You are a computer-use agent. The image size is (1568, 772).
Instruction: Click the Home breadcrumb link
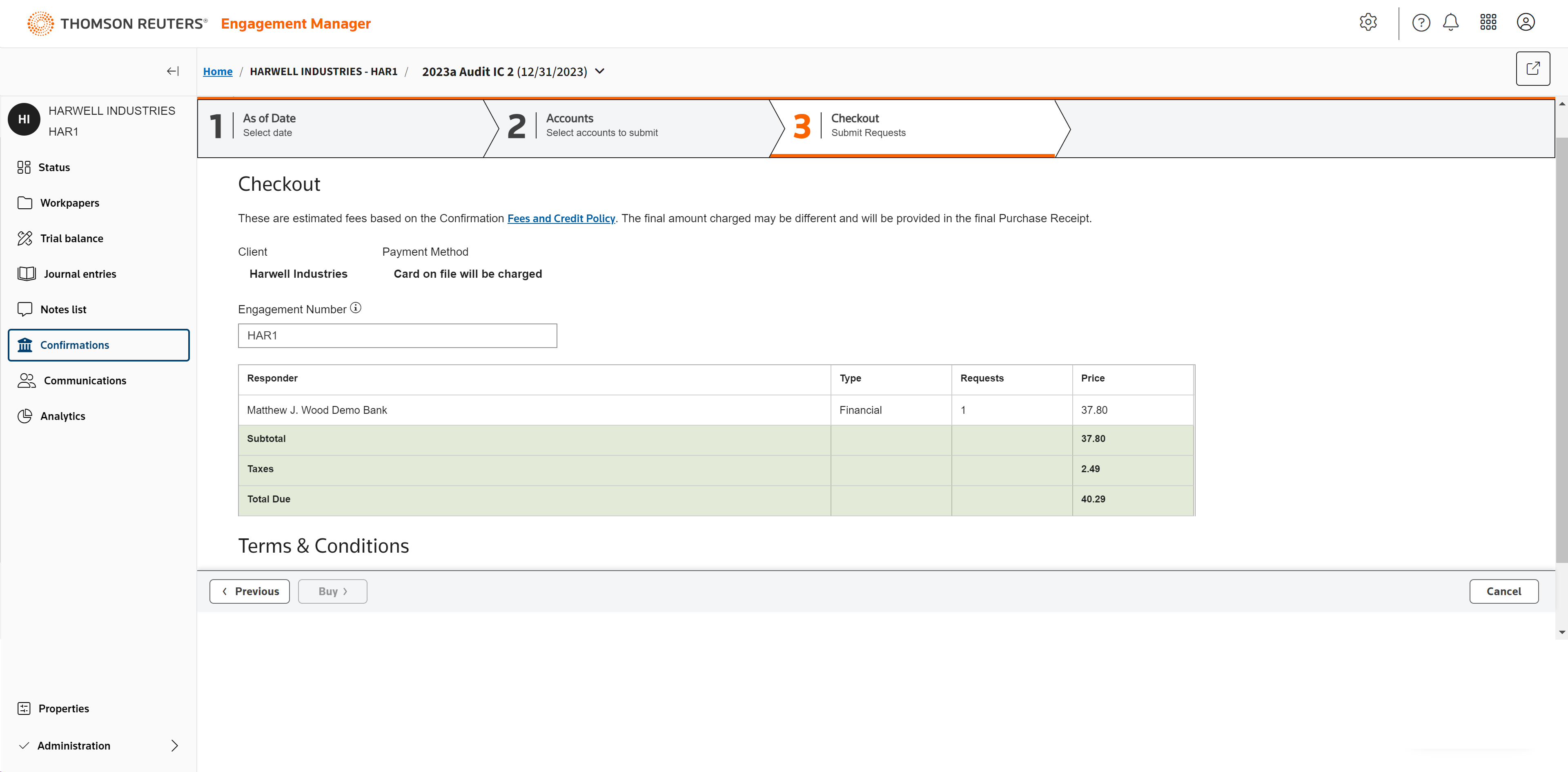click(217, 72)
